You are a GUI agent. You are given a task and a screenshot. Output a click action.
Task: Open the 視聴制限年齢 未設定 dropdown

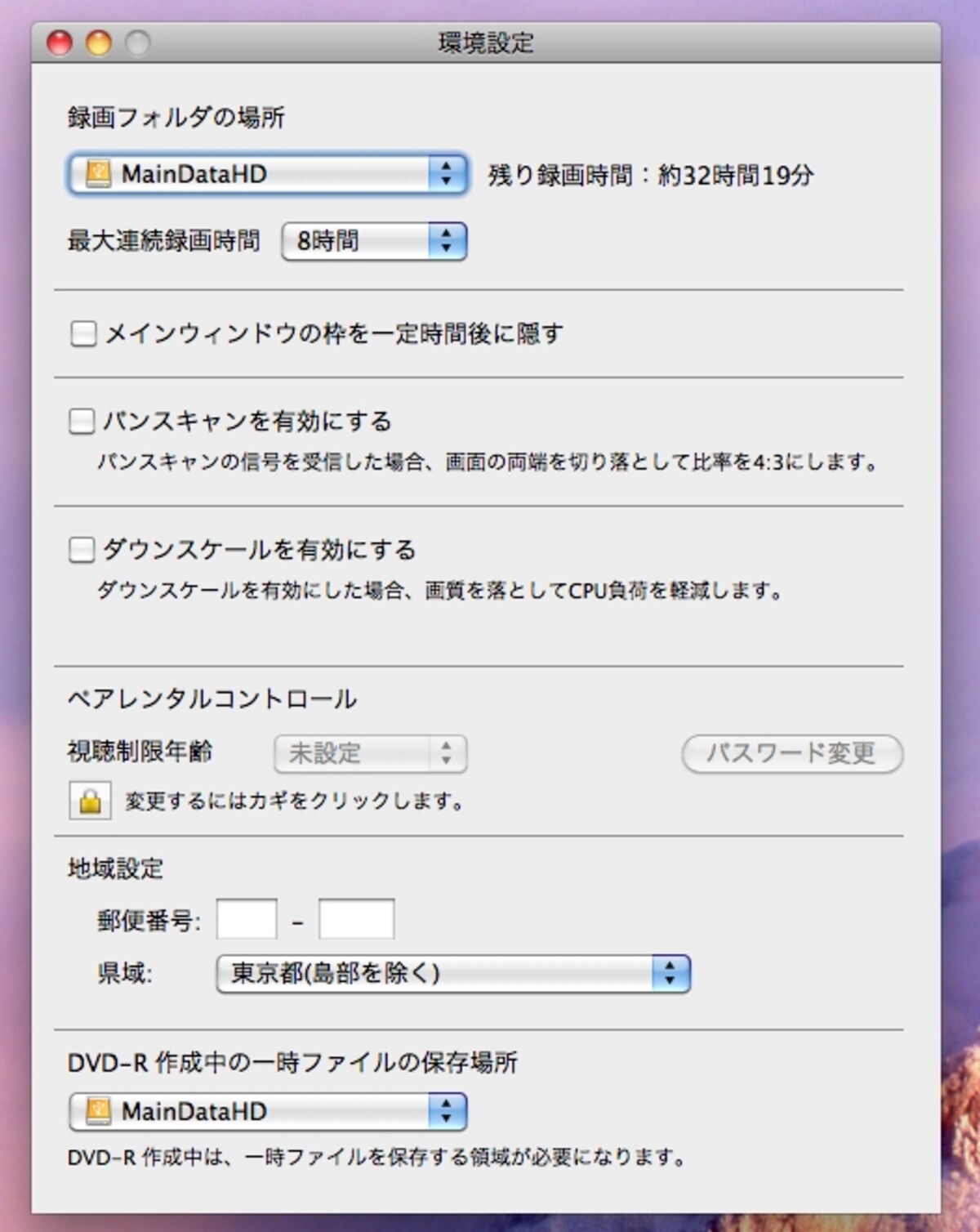[371, 753]
